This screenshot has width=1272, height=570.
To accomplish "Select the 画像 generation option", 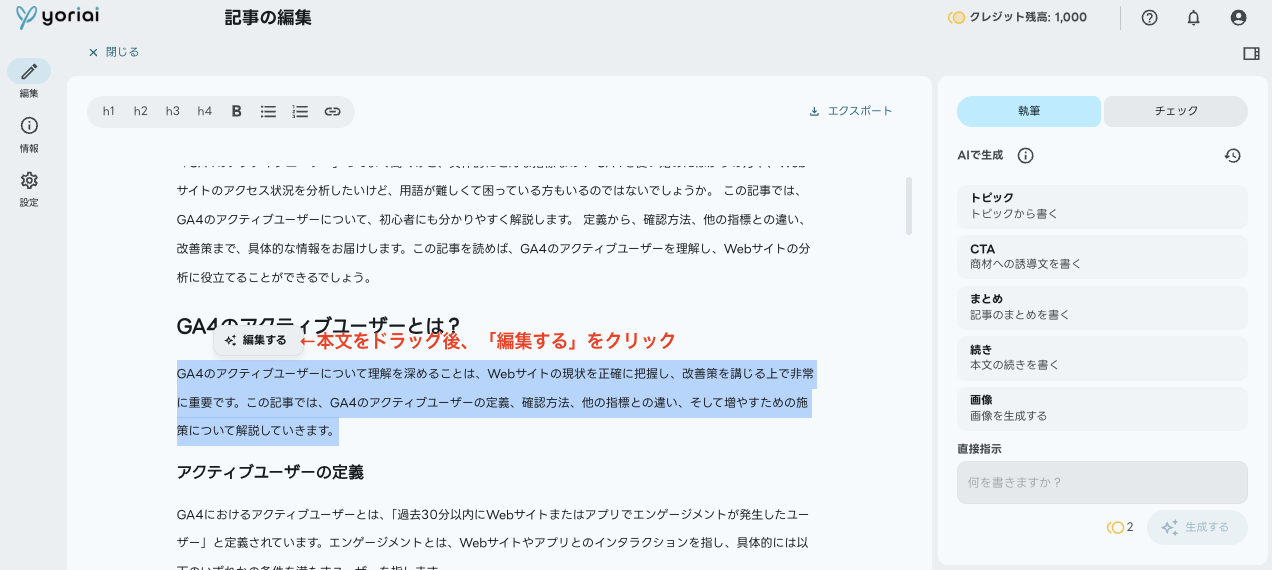I will coord(1102,408).
